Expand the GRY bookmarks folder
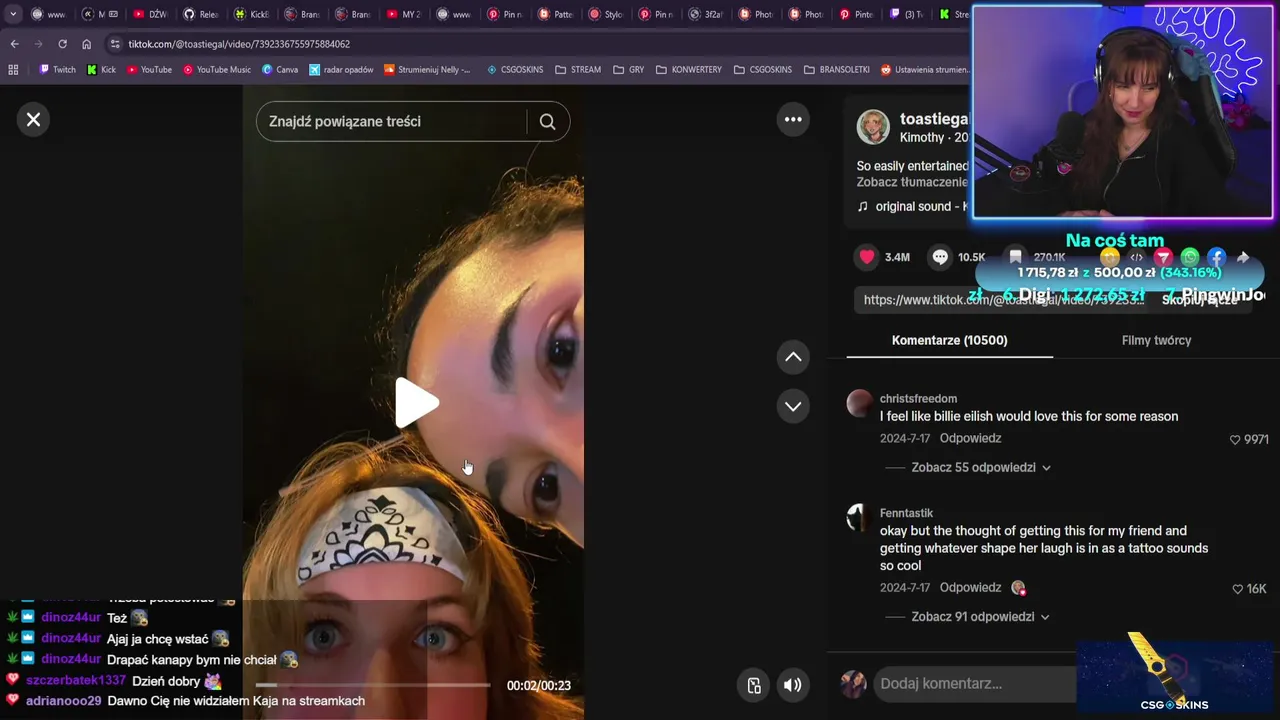This screenshot has height=720, width=1280. pos(628,70)
